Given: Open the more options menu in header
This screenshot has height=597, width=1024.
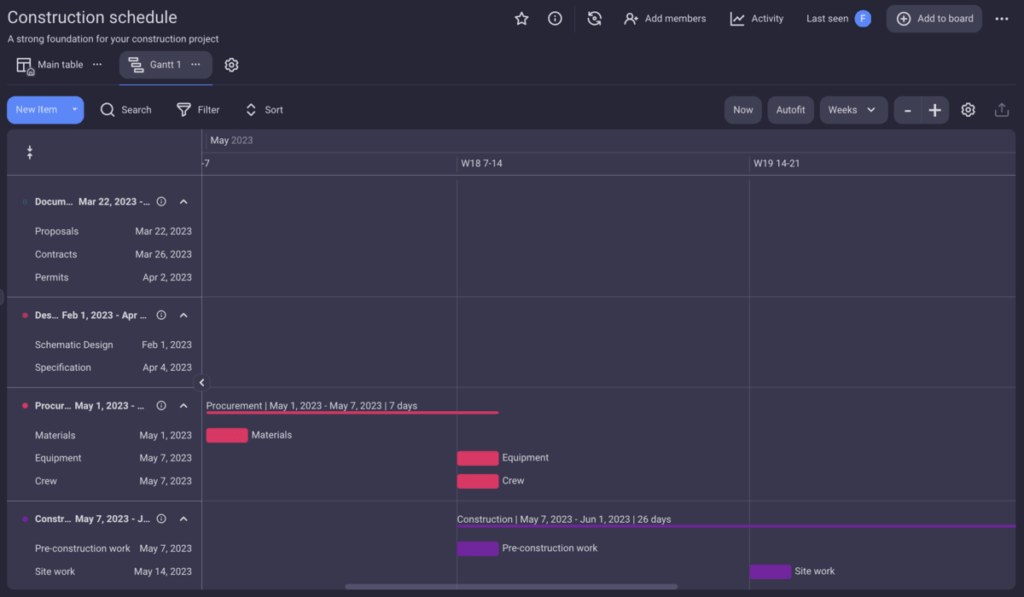Looking at the screenshot, I should 1002,19.
